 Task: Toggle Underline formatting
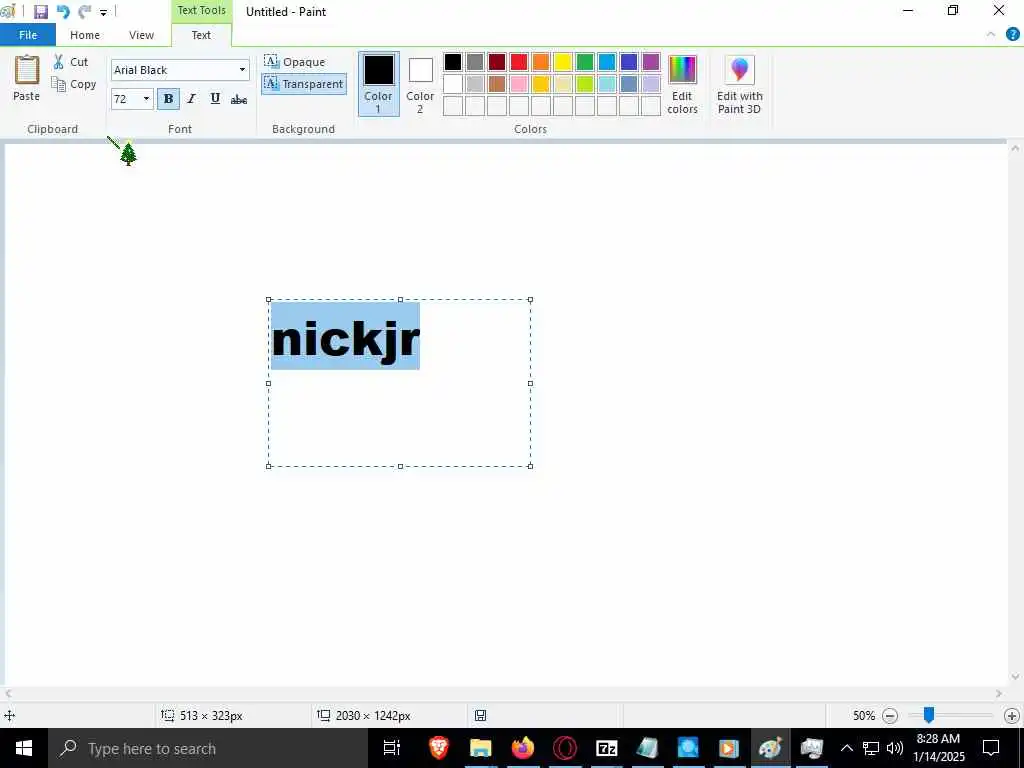[215, 99]
